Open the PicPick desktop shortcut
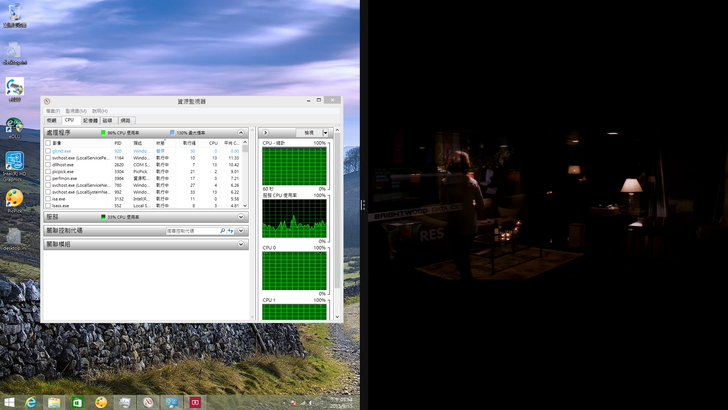728x410 pixels. (15, 198)
